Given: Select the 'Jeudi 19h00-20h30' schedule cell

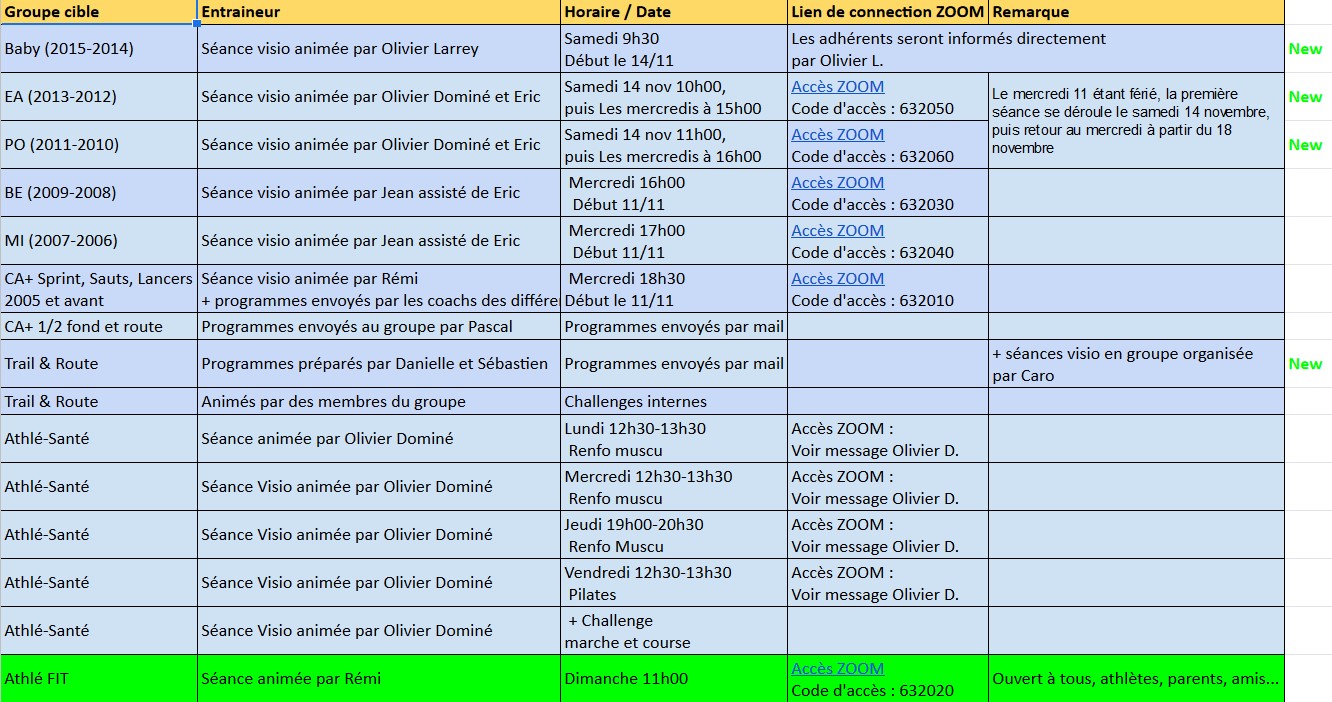Looking at the screenshot, I should (x=674, y=535).
